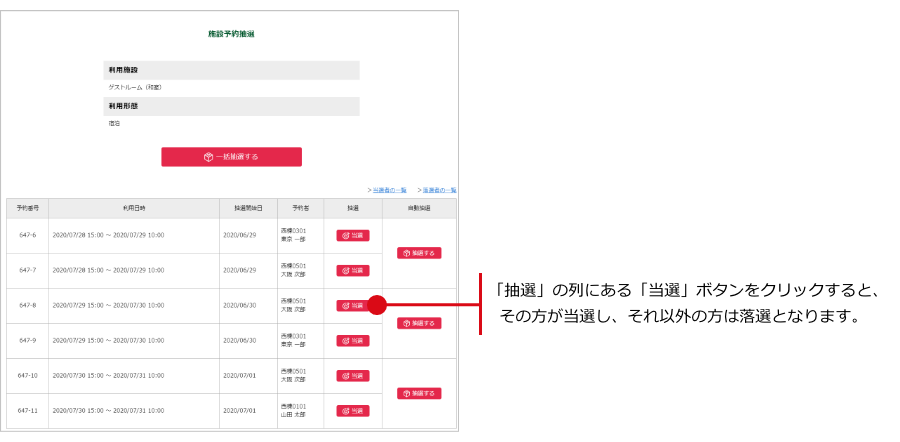Click the 施設予約抽選 page title
900x442 pixels.
click(231, 34)
